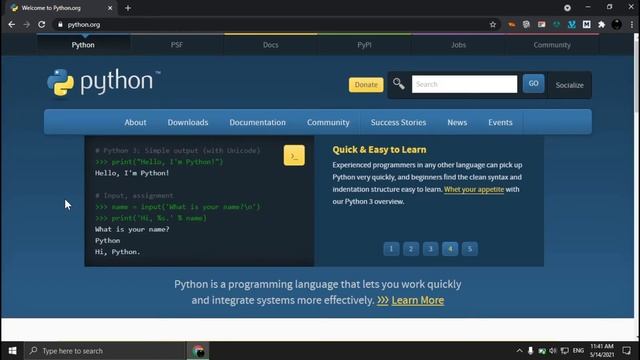This screenshot has width=640, height=360.
Task: Reload the python.org page
Action: pos(42,24)
